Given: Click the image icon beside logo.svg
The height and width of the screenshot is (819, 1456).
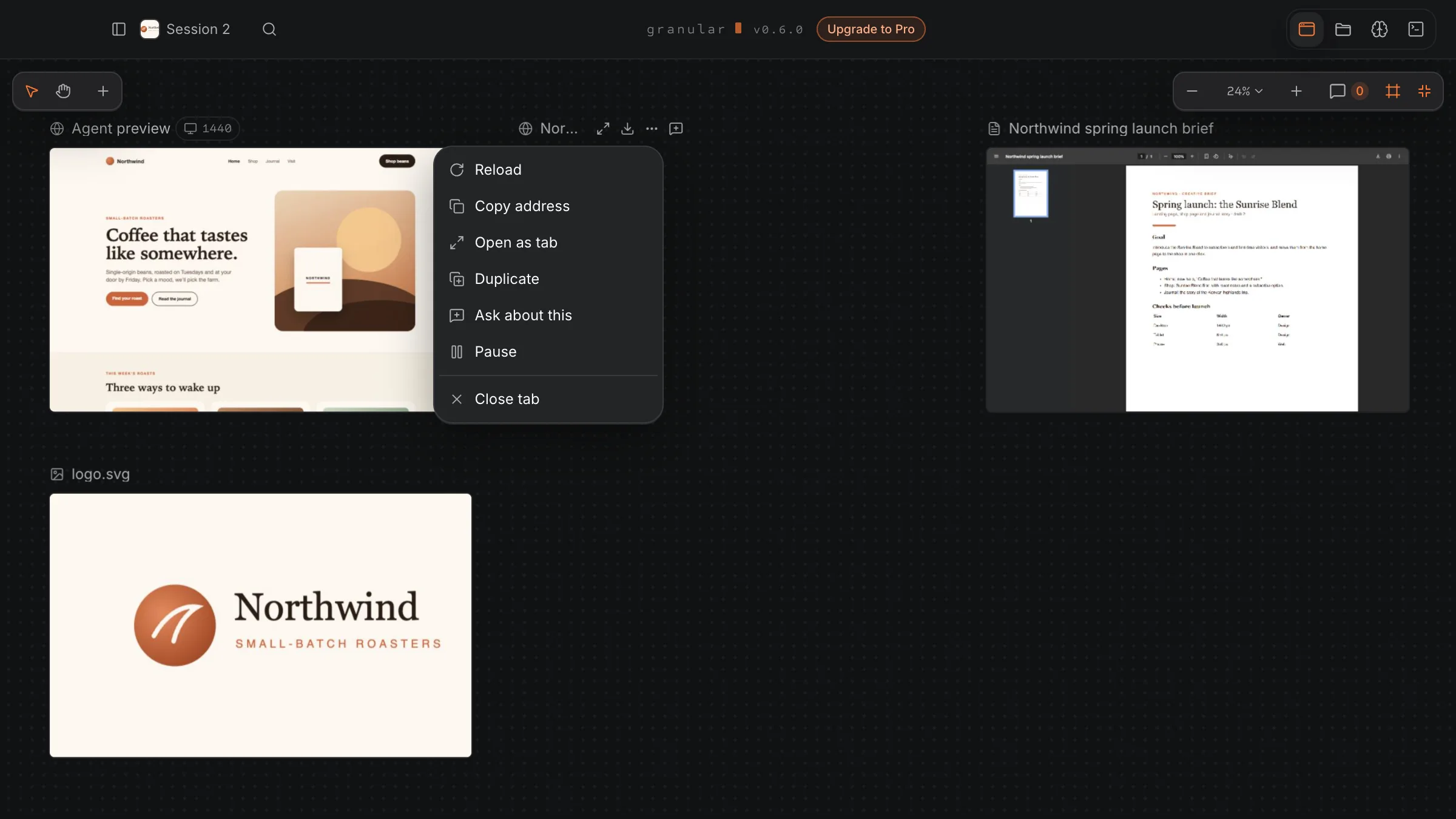Looking at the screenshot, I should point(57,474).
